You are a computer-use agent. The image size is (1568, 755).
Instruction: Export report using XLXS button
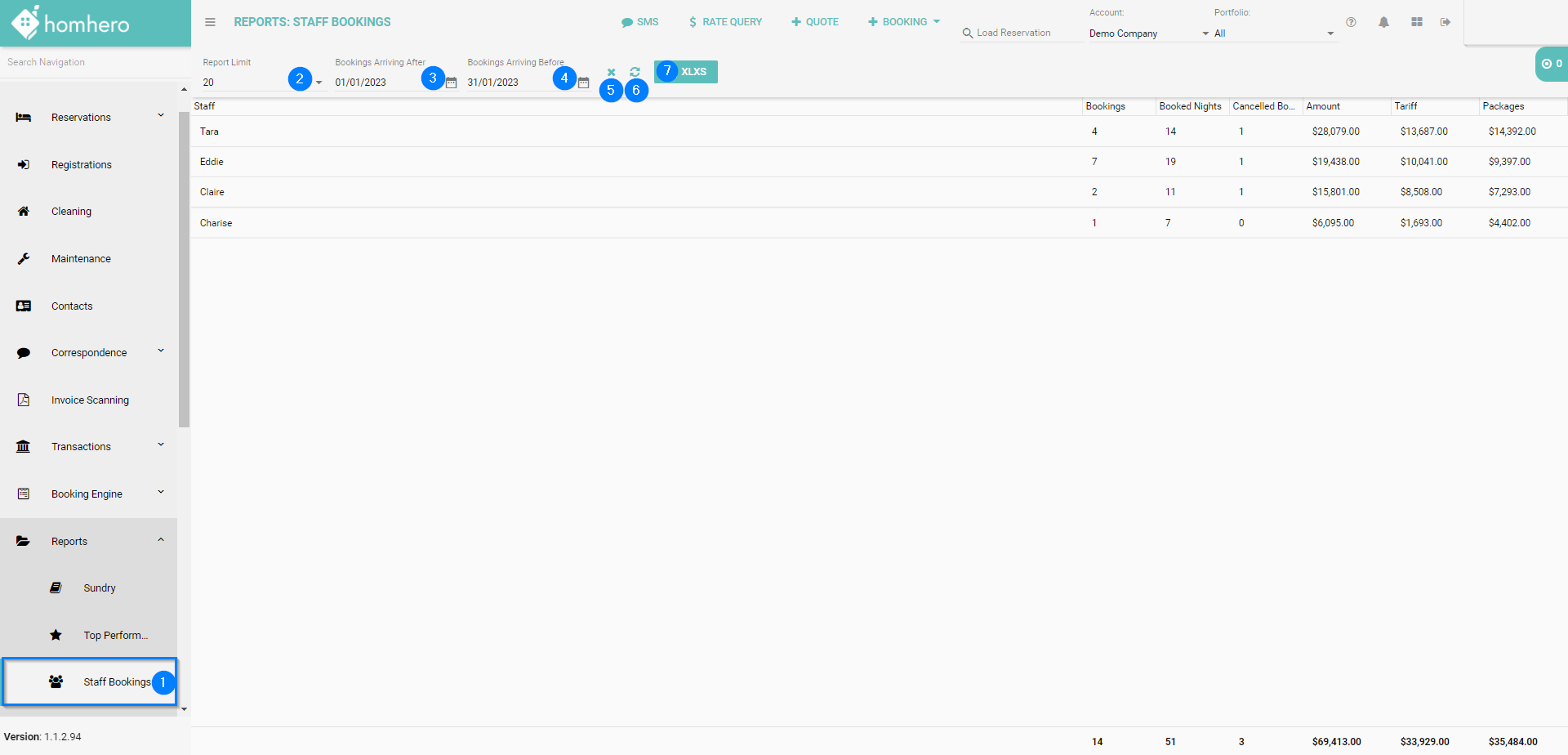coord(693,72)
